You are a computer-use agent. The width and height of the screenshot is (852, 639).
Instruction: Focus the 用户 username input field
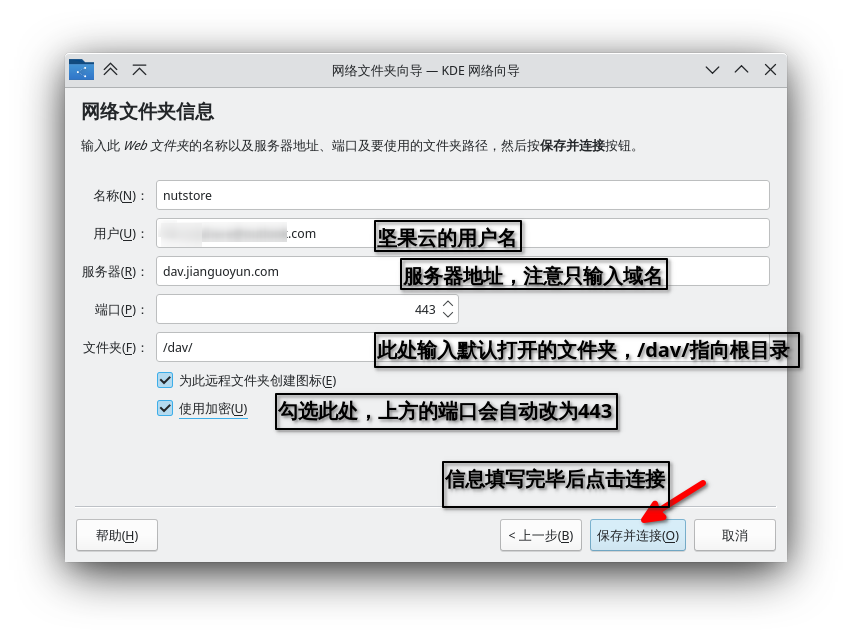click(265, 233)
